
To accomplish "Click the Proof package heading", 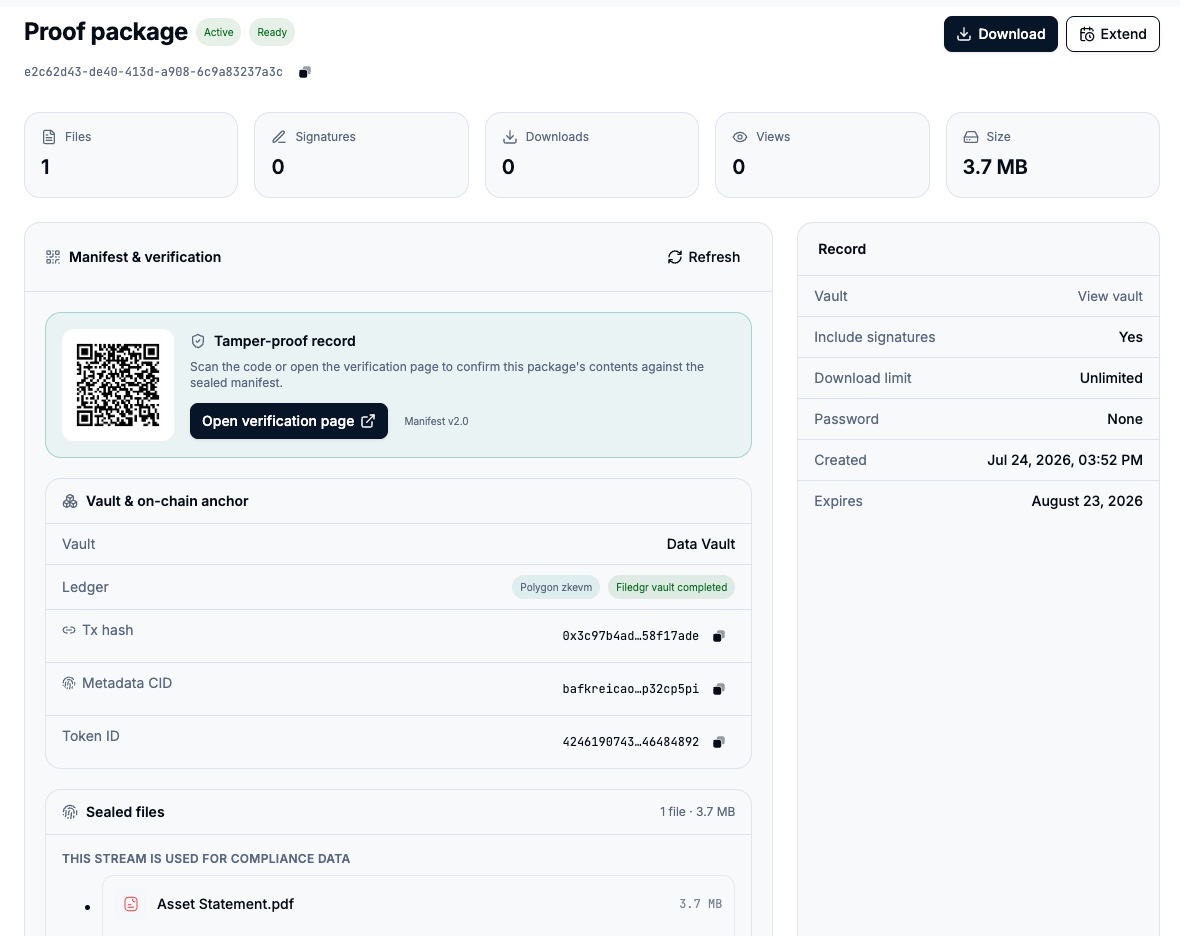I will pos(105,32).
